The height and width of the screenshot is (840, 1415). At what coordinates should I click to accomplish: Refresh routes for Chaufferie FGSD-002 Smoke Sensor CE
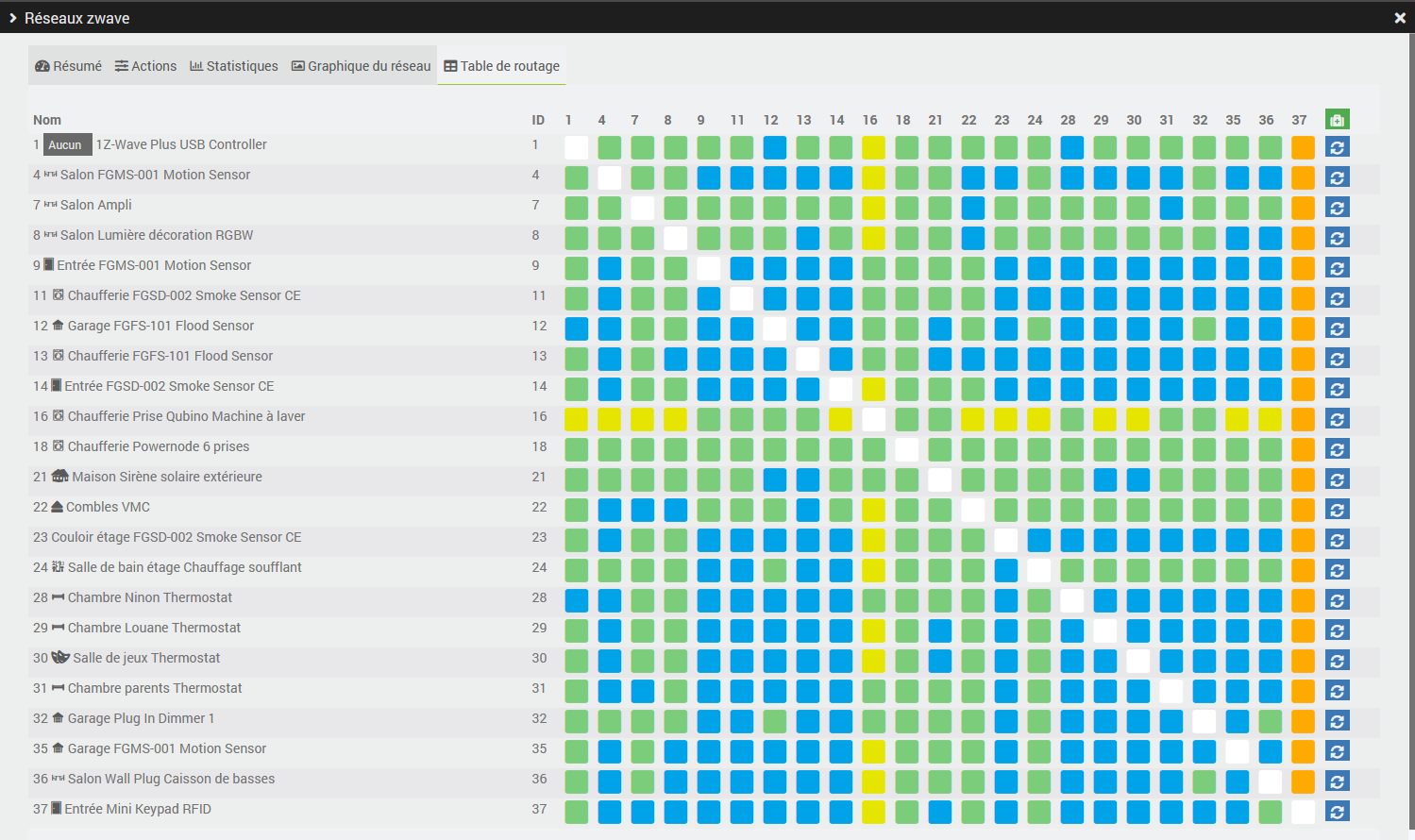tap(1337, 297)
